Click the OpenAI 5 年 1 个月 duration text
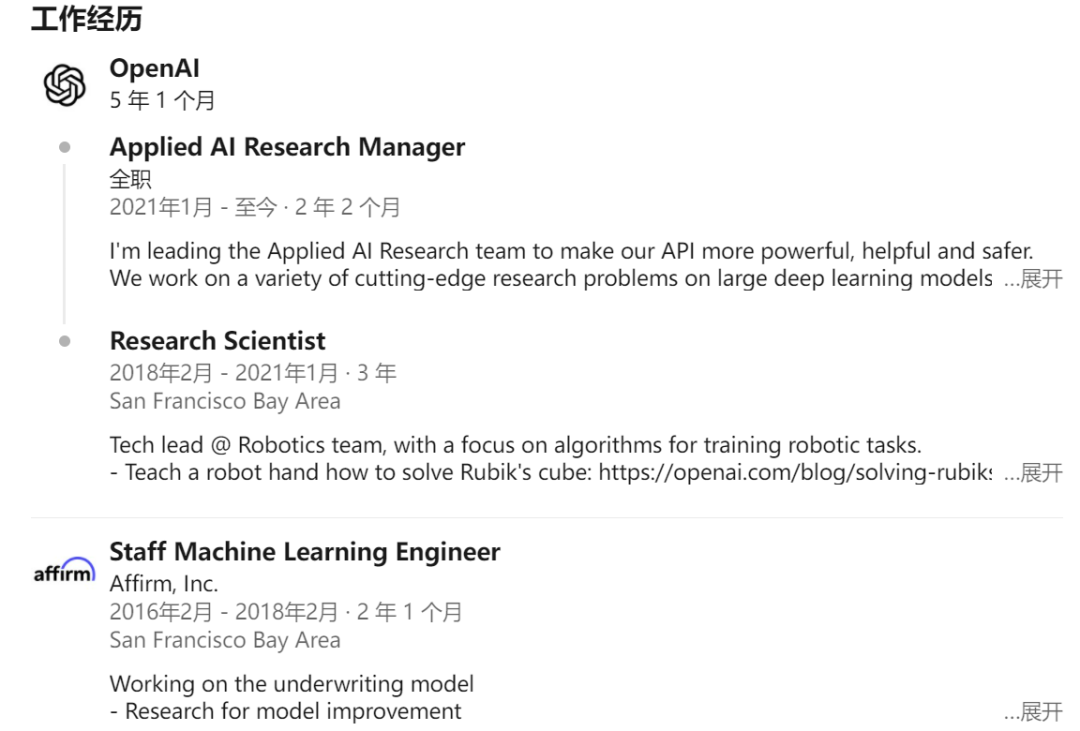The image size is (1080, 731). click(x=163, y=101)
